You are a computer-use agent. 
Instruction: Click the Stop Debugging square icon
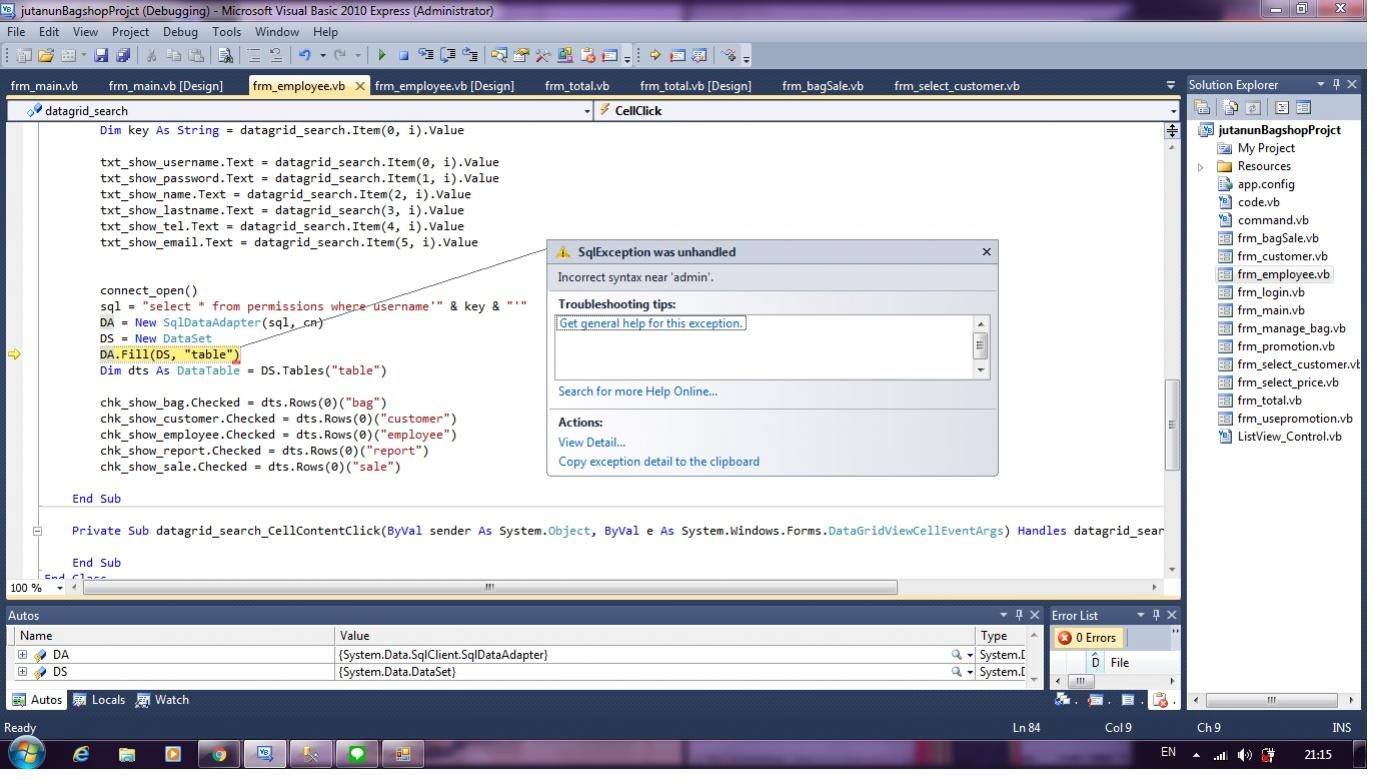[x=404, y=56]
